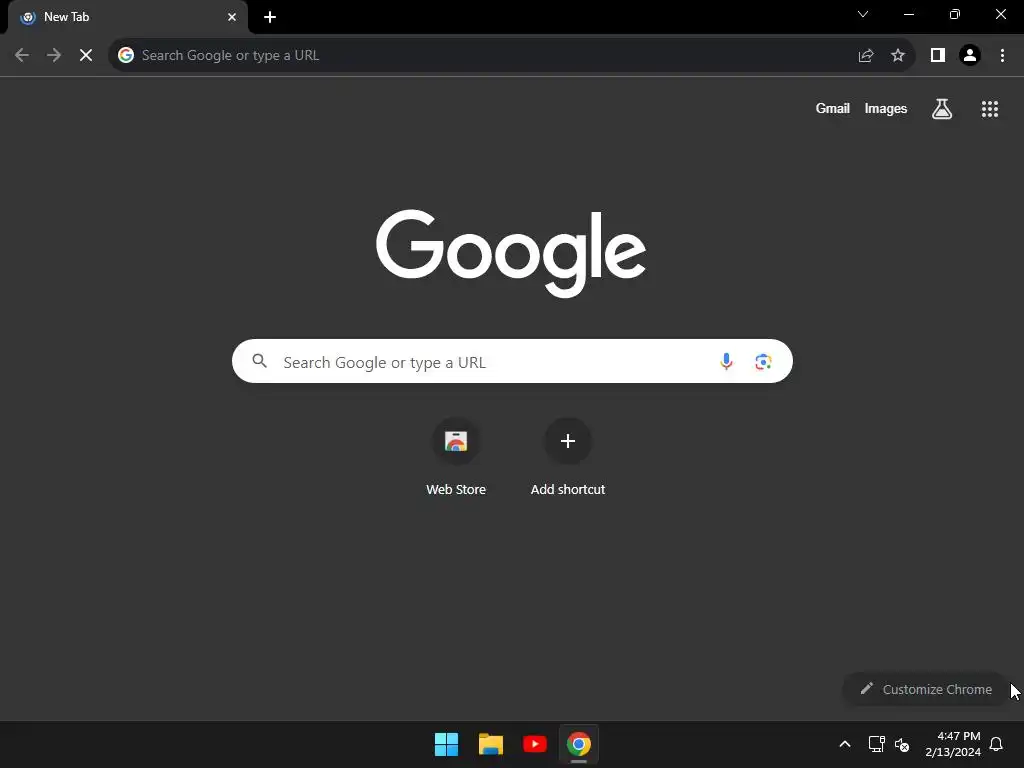1024x768 pixels.
Task: Minimize the Chrome window
Action: [908, 14]
